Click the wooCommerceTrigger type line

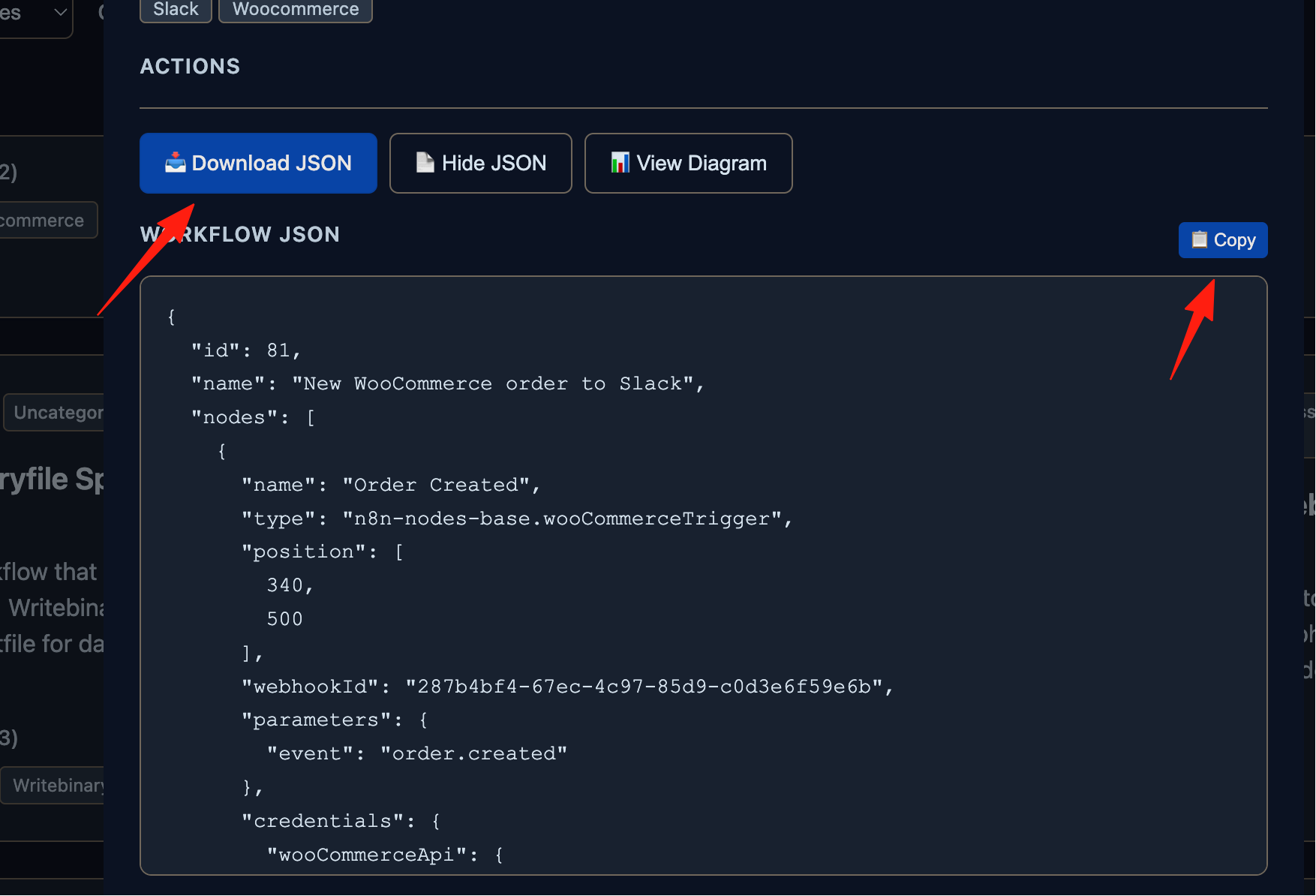point(517,519)
